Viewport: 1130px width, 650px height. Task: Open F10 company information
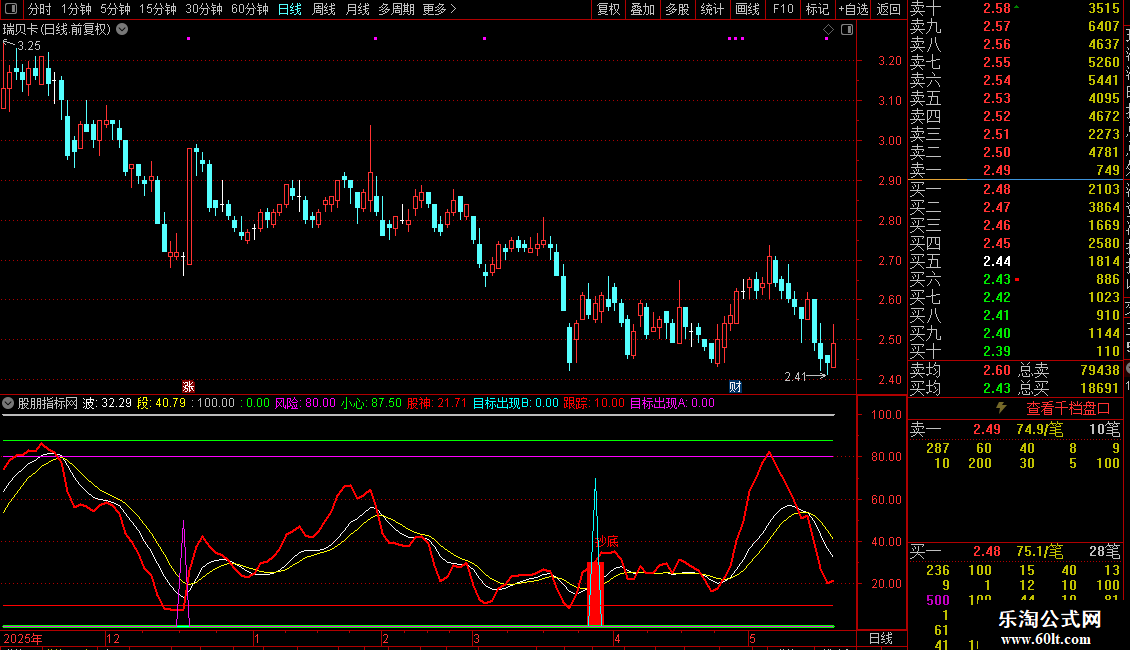[x=783, y=9]
